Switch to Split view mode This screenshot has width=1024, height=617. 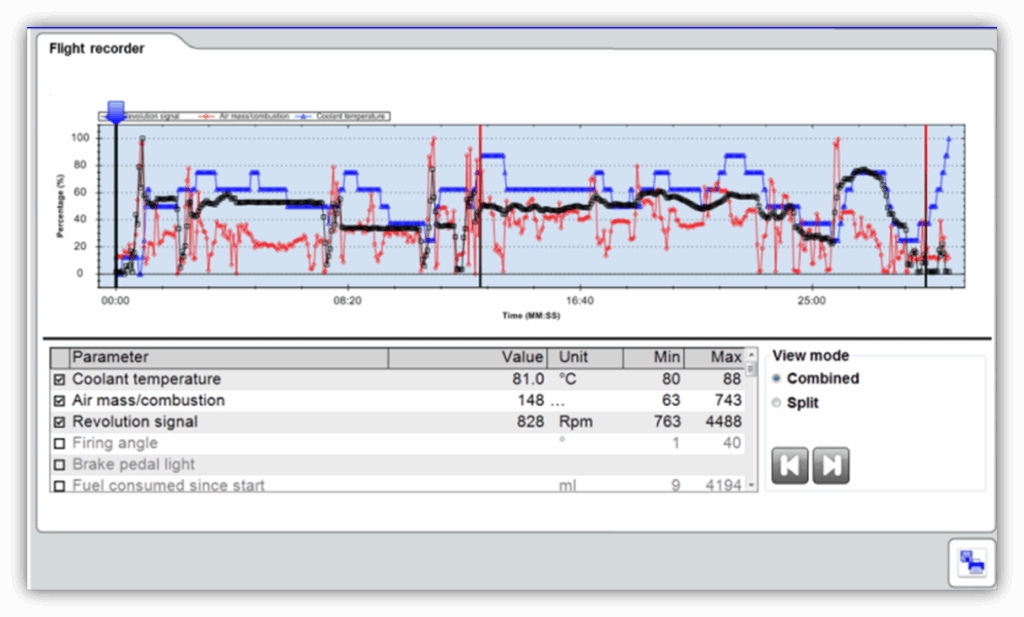(777, 403)
